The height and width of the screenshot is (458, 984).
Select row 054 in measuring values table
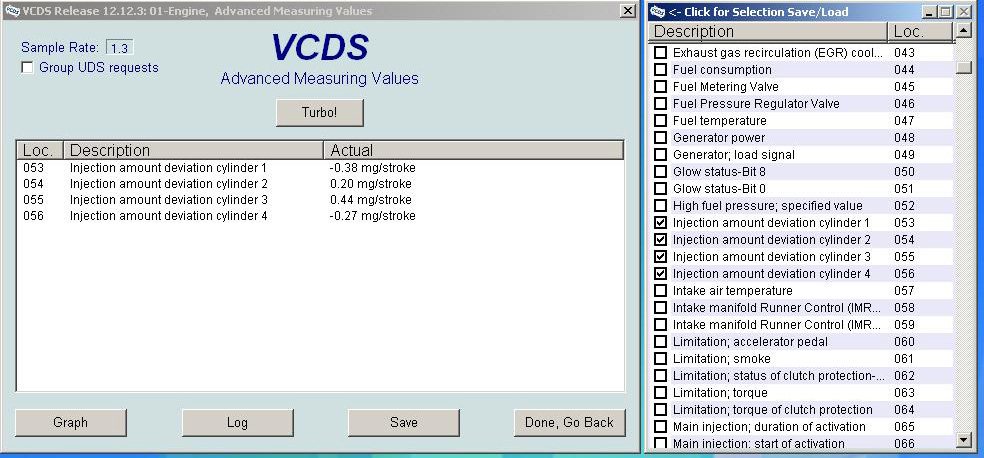[320, 184]
